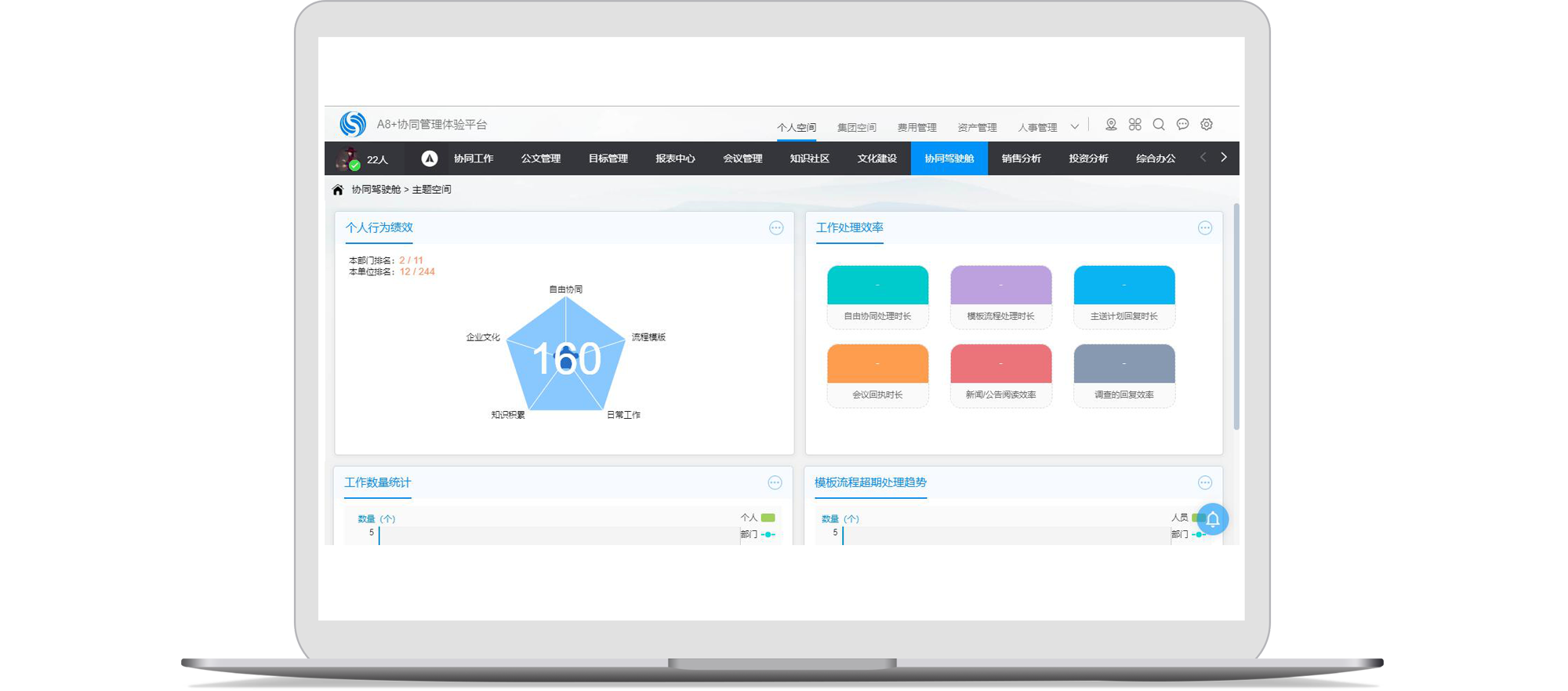Click the 协同驾驶舱 breadcrumb link
Screen dimensions: 1568x691
pos(376,190)
